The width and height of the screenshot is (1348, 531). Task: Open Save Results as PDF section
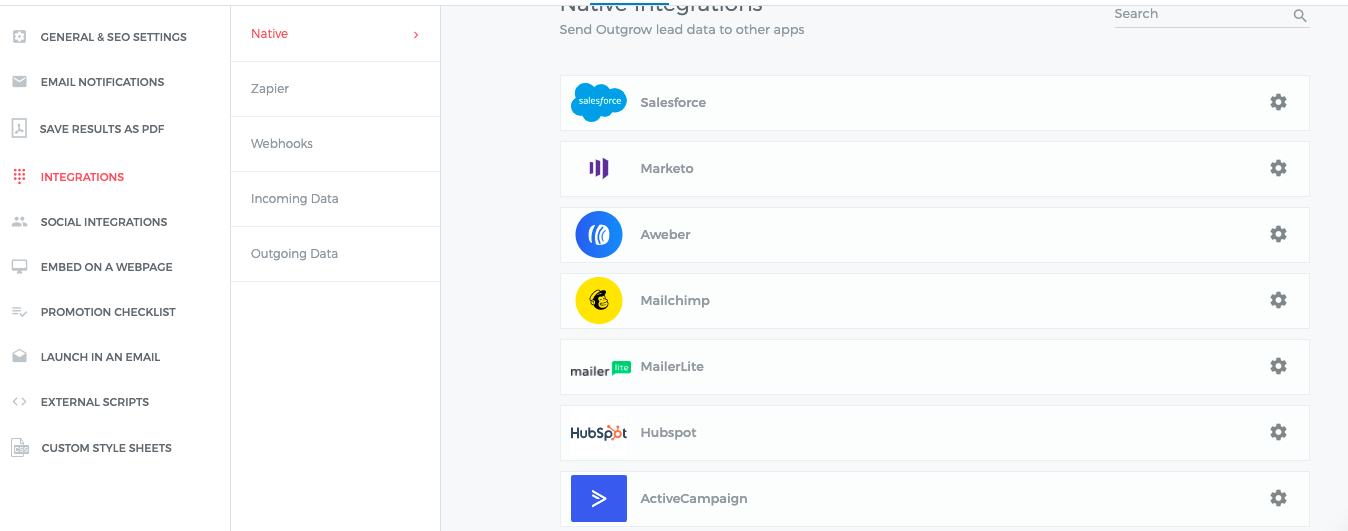pos(102,129)
